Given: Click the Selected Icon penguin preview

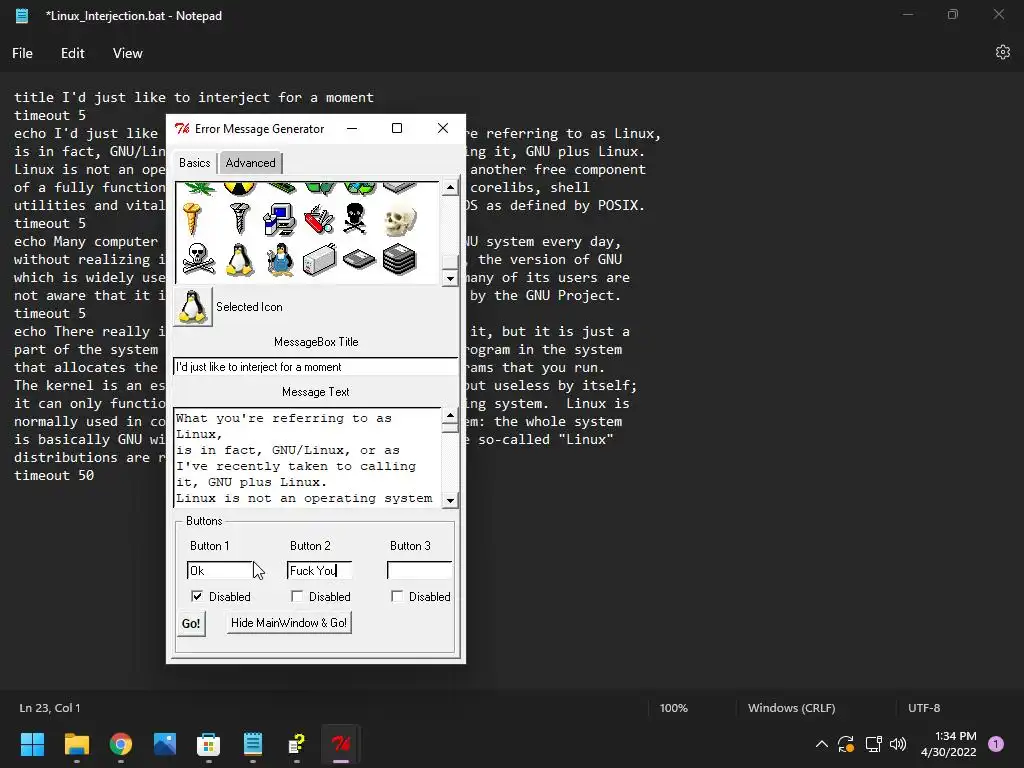Looking at the screenshot, I should pos(193,306).
